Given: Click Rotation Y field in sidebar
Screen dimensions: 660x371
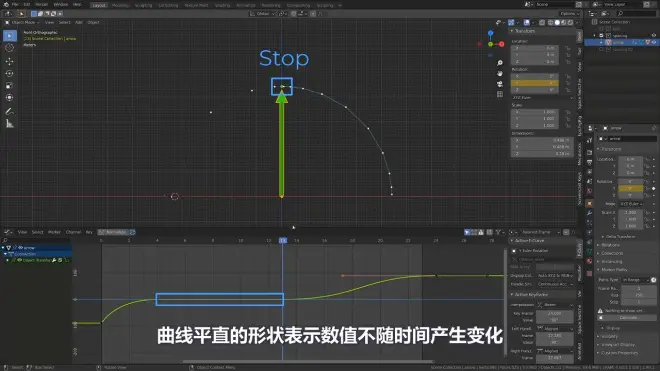Looking at the screenshot, I should tap(535, 83).
